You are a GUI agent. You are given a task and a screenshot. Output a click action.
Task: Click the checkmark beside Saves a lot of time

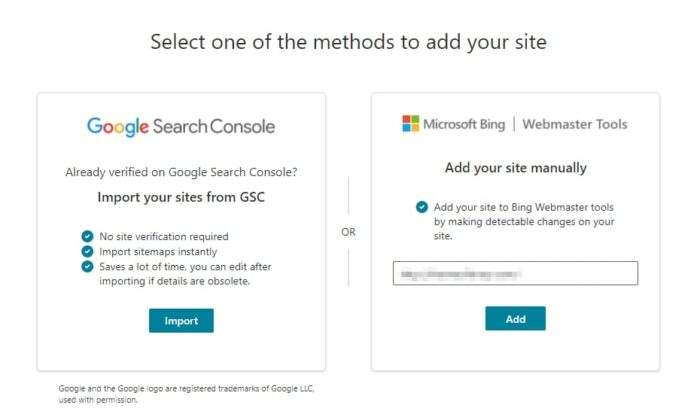88,266
